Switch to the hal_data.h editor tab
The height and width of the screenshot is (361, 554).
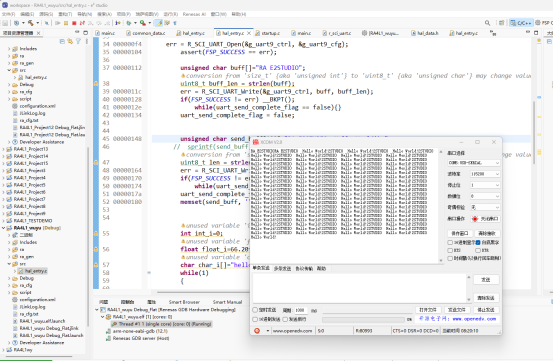click(428, 33)
